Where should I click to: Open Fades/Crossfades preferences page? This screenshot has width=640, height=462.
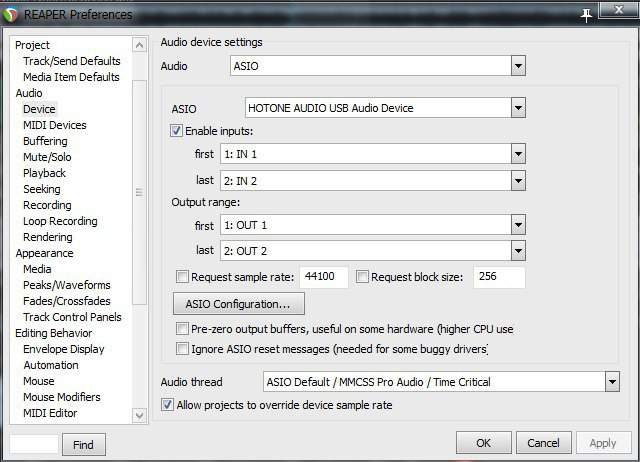click(67, 301)
